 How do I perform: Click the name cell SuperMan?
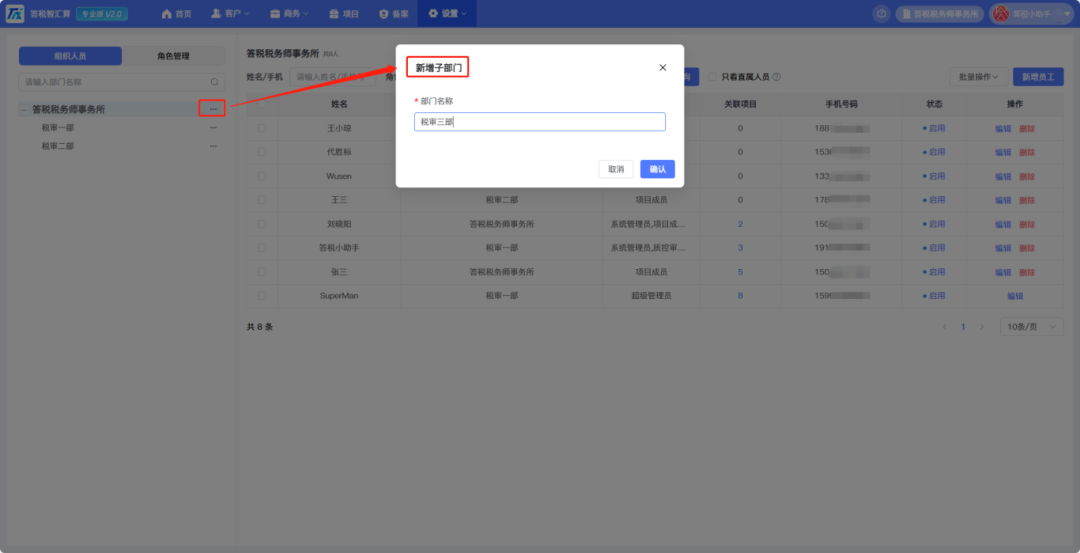[x=339, y=296]
